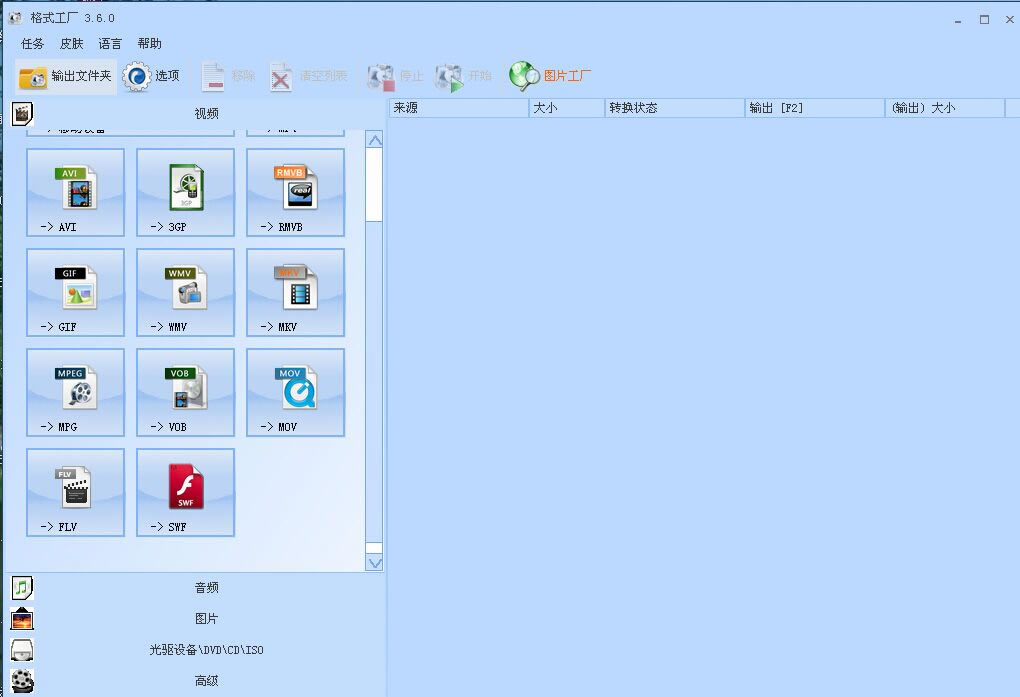Select the VOB format icon

point(186,392)
